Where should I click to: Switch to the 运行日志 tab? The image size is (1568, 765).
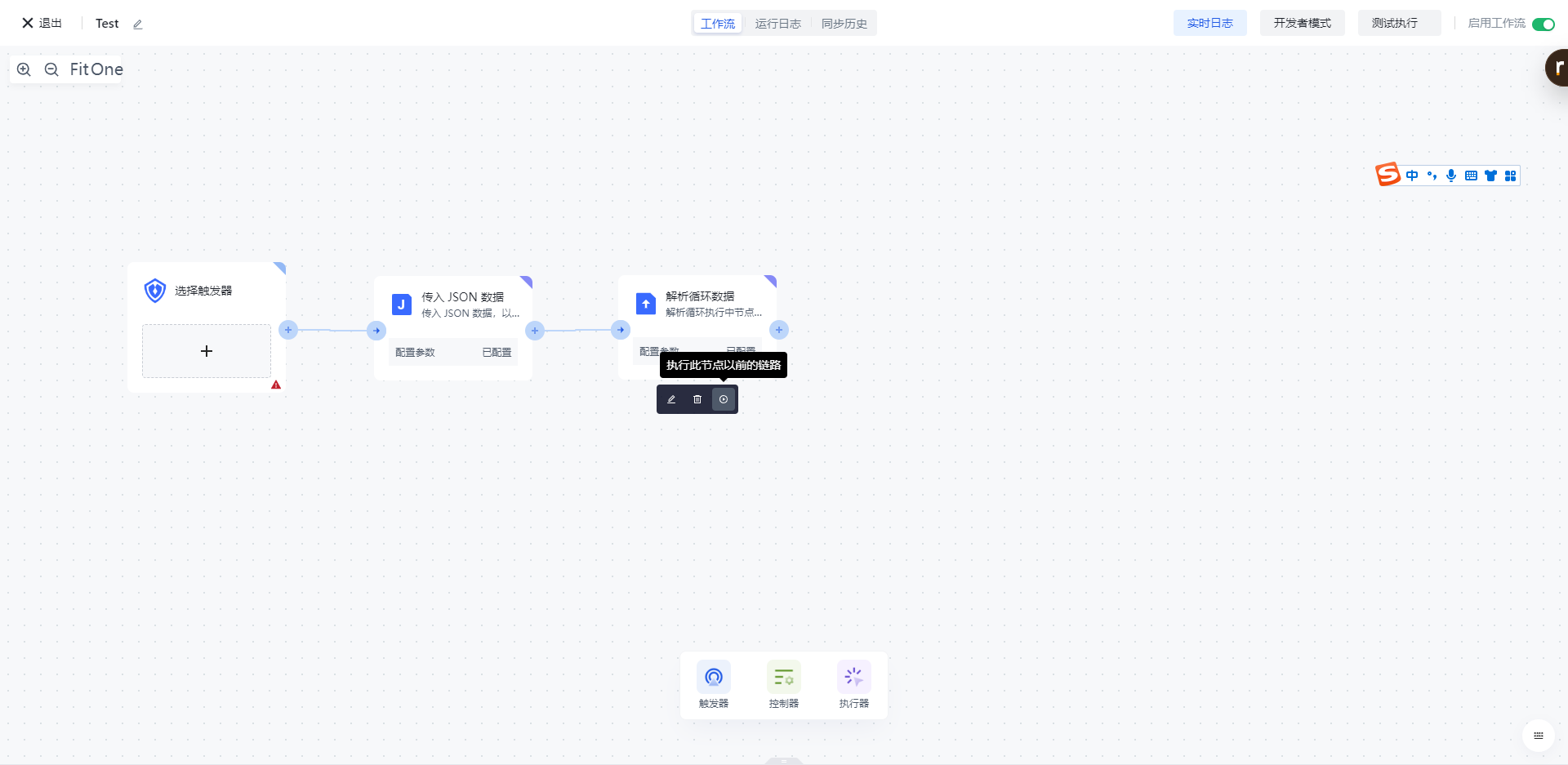point(777,24)
